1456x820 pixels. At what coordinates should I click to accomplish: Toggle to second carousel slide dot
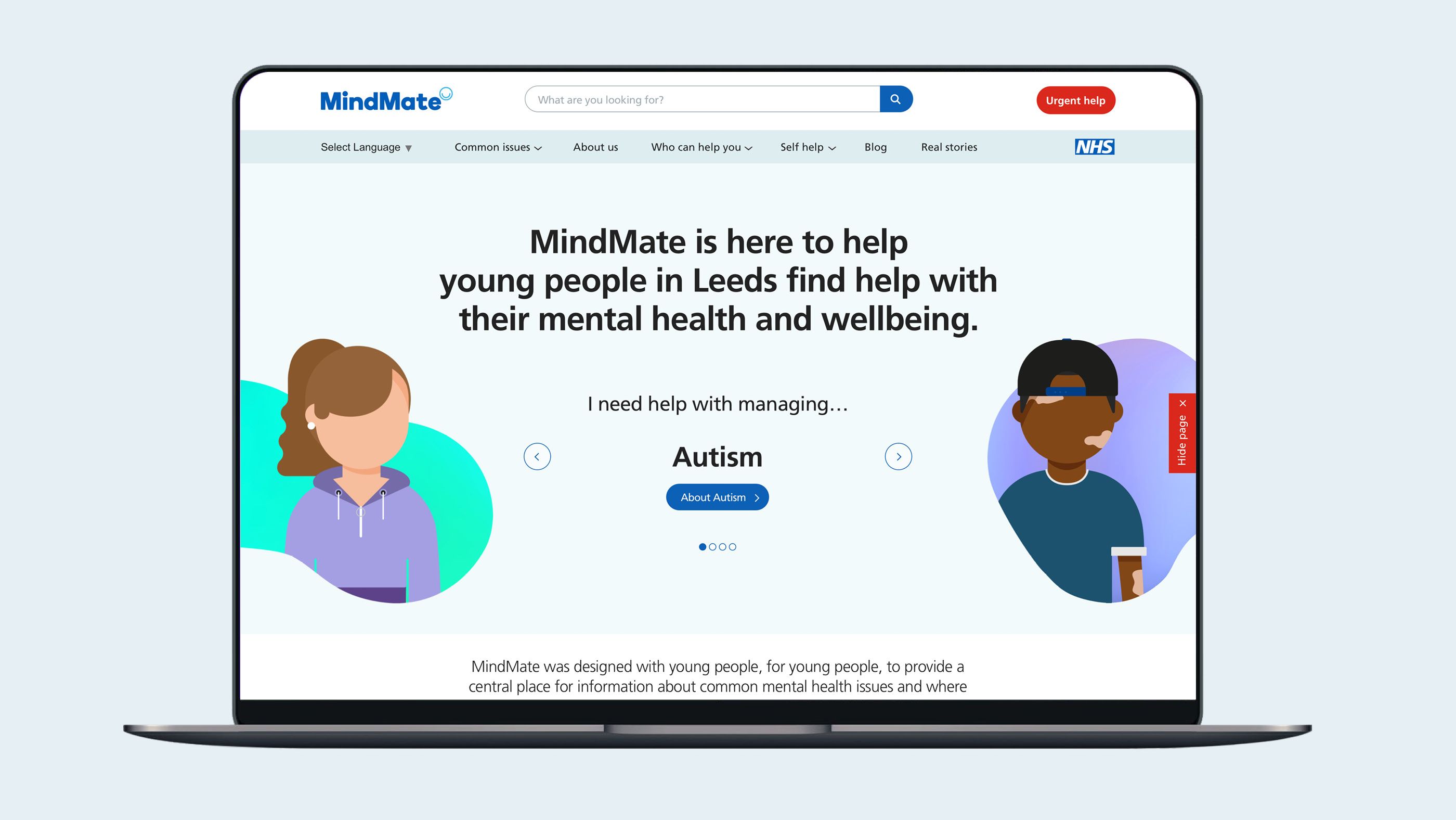click(713, 546)
